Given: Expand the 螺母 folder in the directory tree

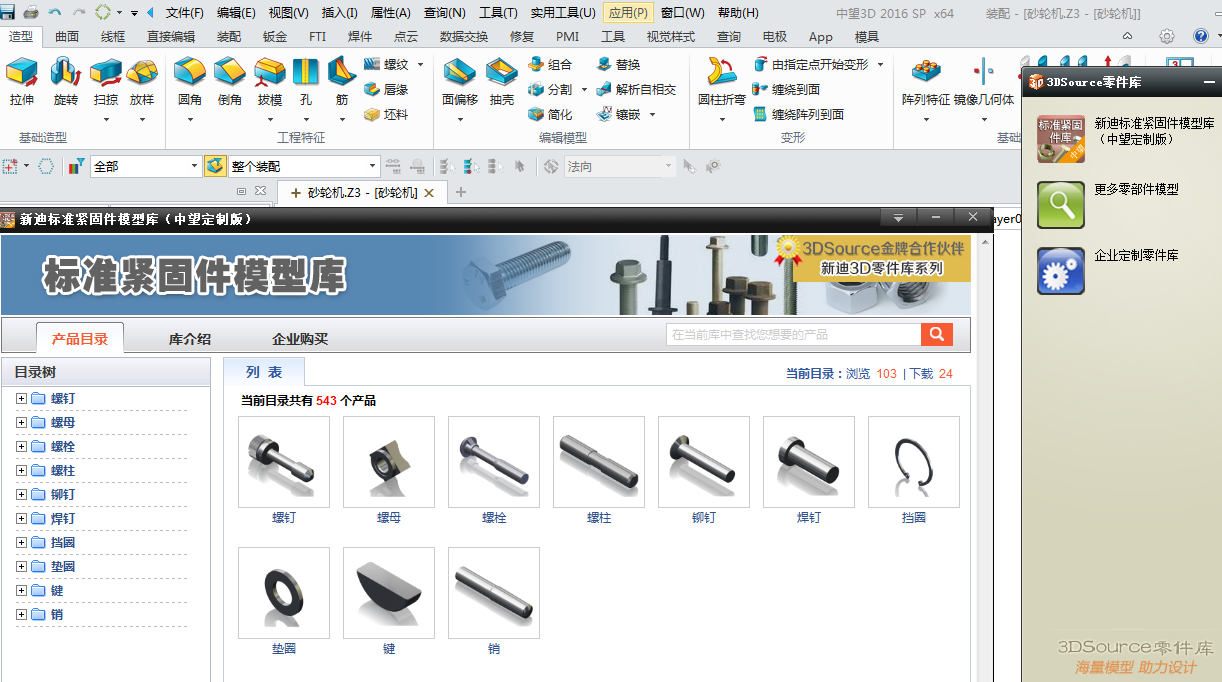Looking at the screenshot, I should point(21,422).
